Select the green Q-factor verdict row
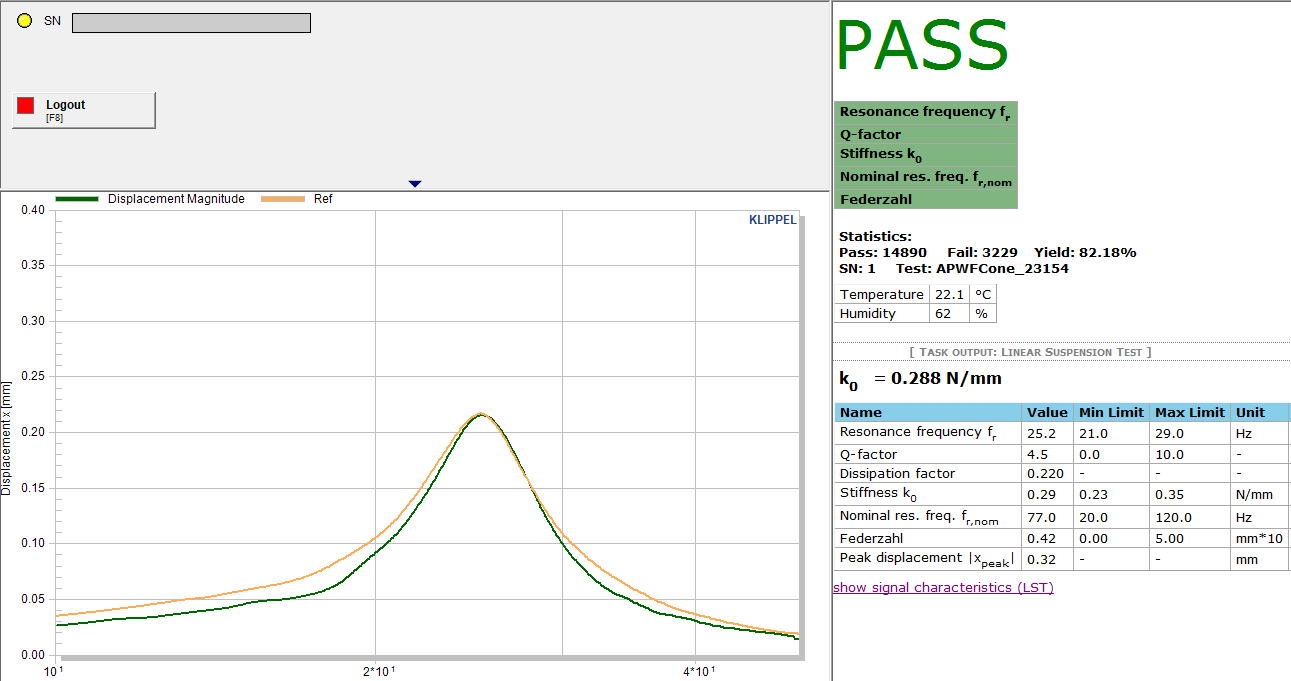1291x681 pixels. point(925,134)
